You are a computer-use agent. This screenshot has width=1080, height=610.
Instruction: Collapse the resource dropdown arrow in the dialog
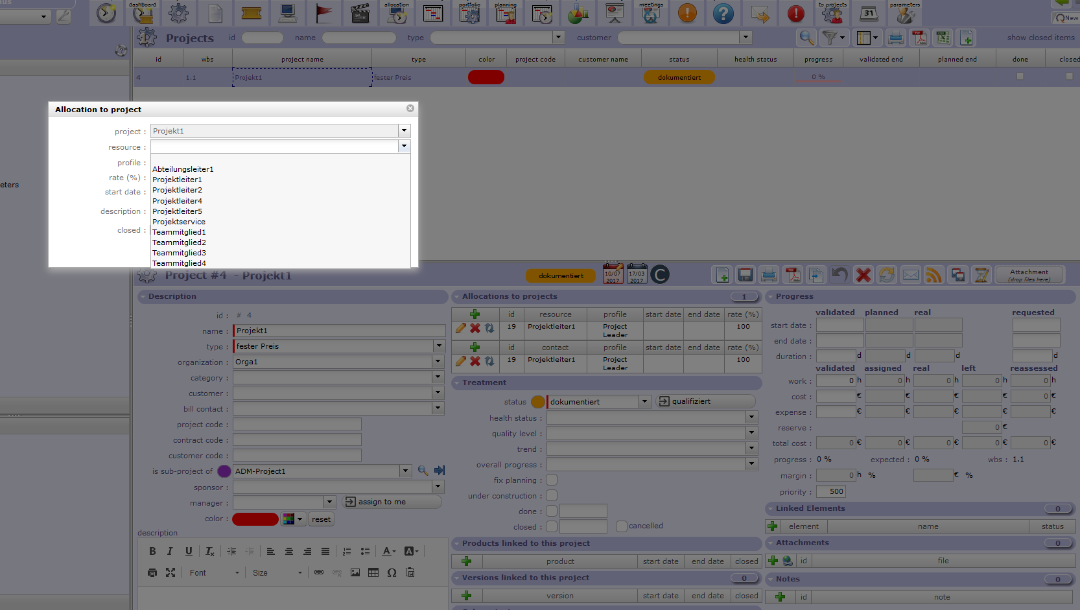(404, 147)
